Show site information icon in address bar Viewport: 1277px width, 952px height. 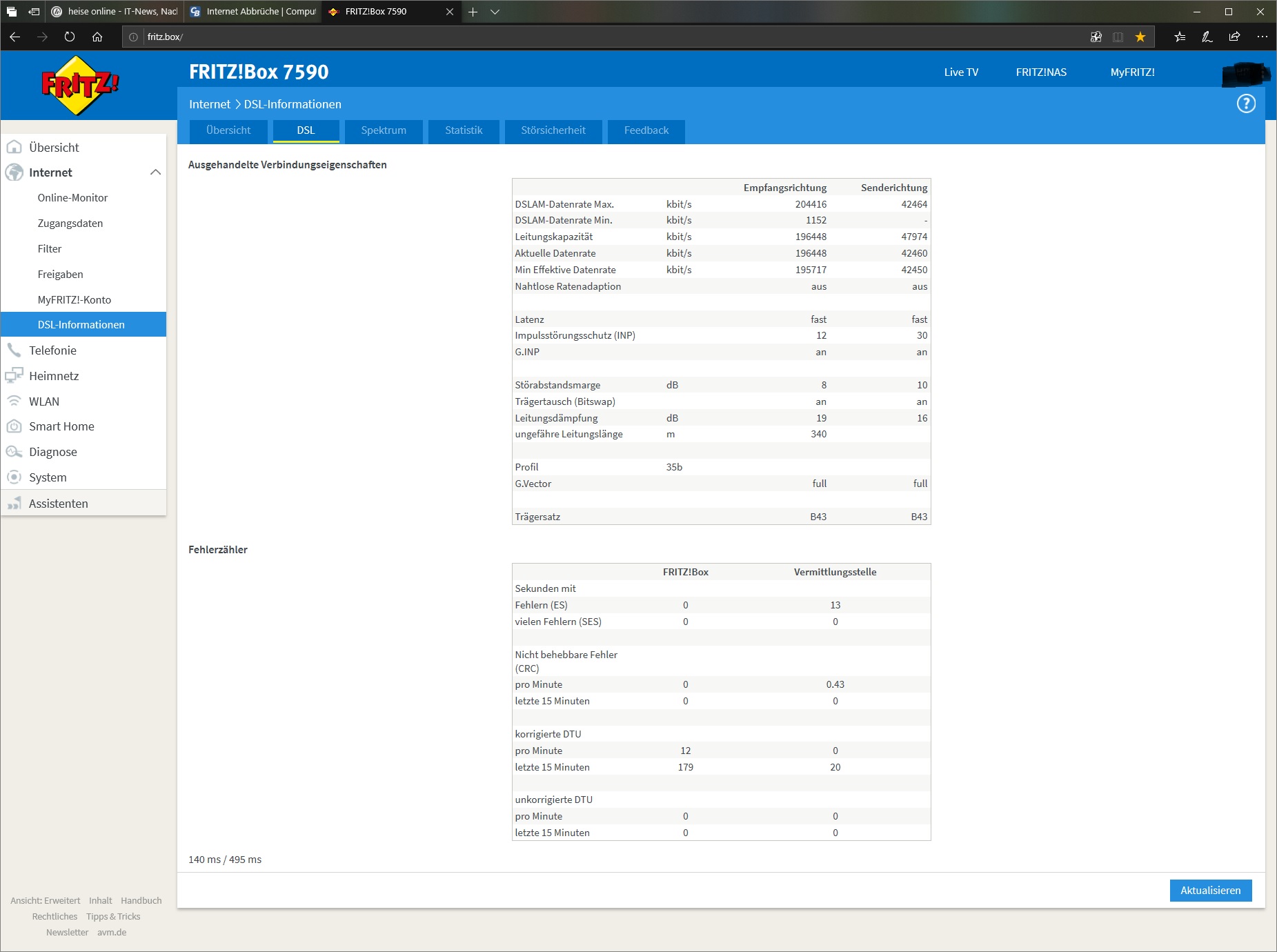click(x=133, y=37)
